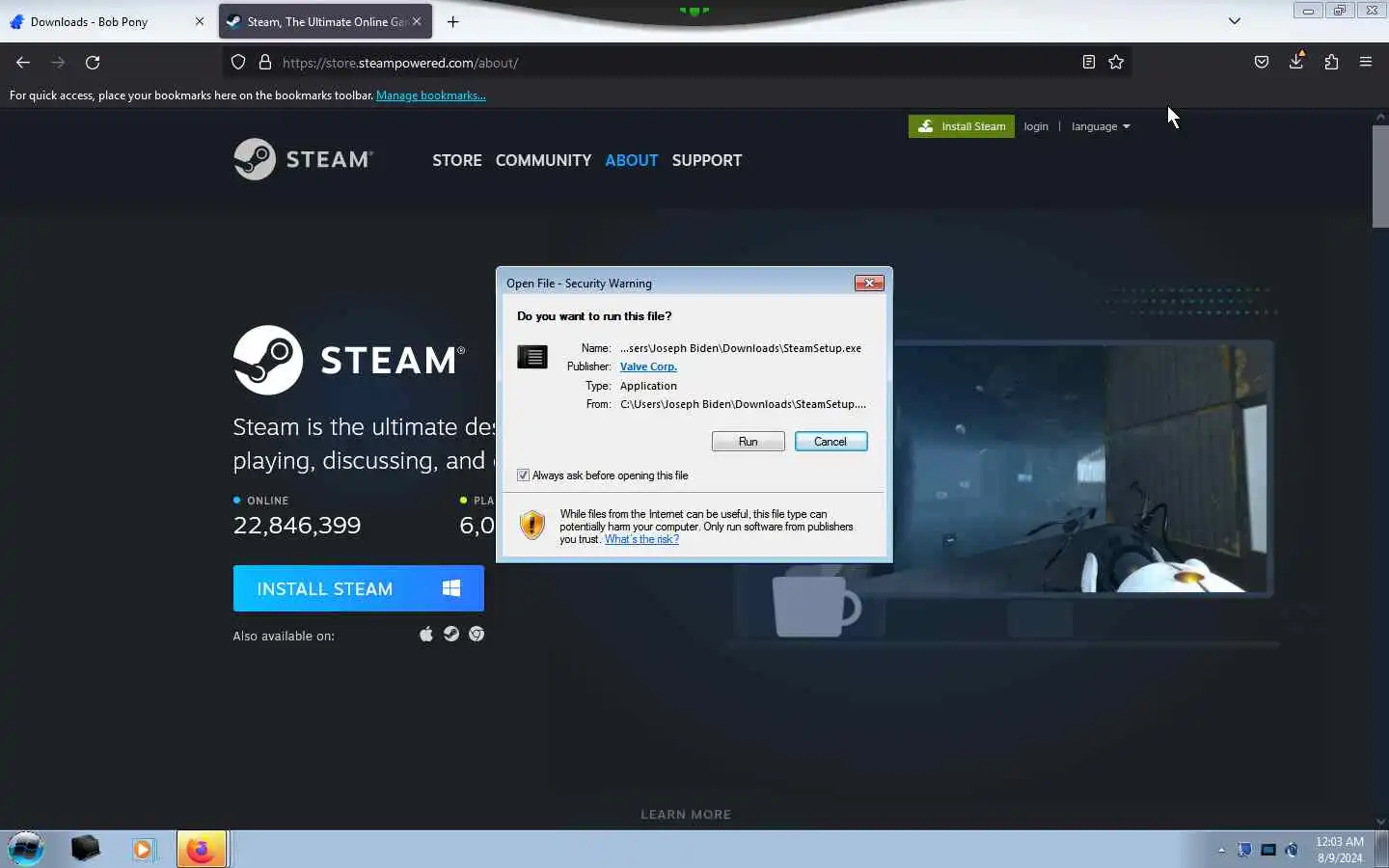Open media player taskbar icon
The image size is (1389, 868).
143,849
